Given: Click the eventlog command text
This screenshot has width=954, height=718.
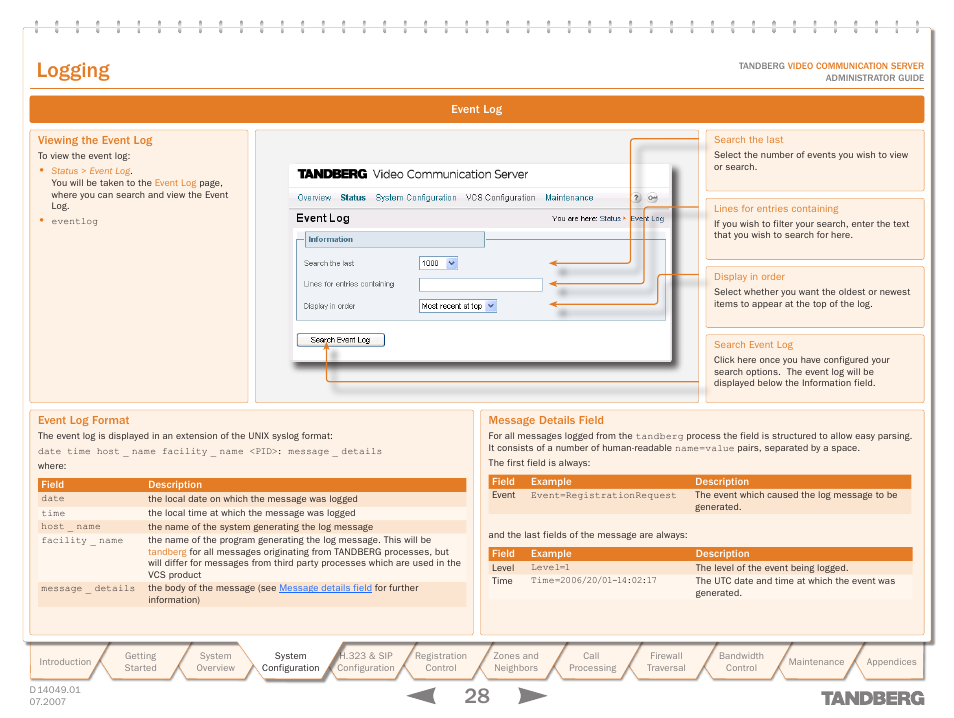Looking at the screenshot, I should 74,221.
